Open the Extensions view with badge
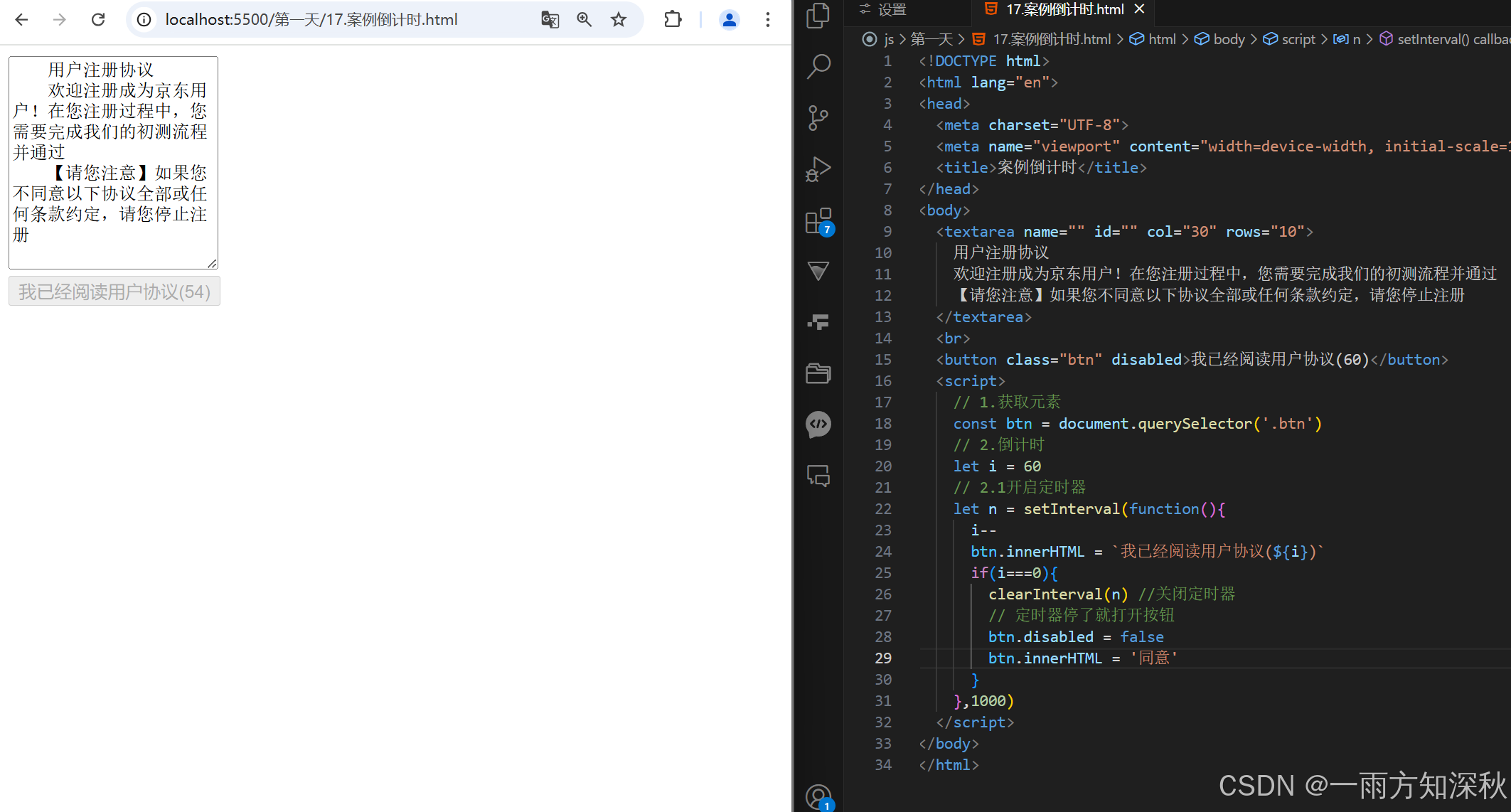This screenshot has width=1511, height=812. pyautogui.click(x=818, y=221)
